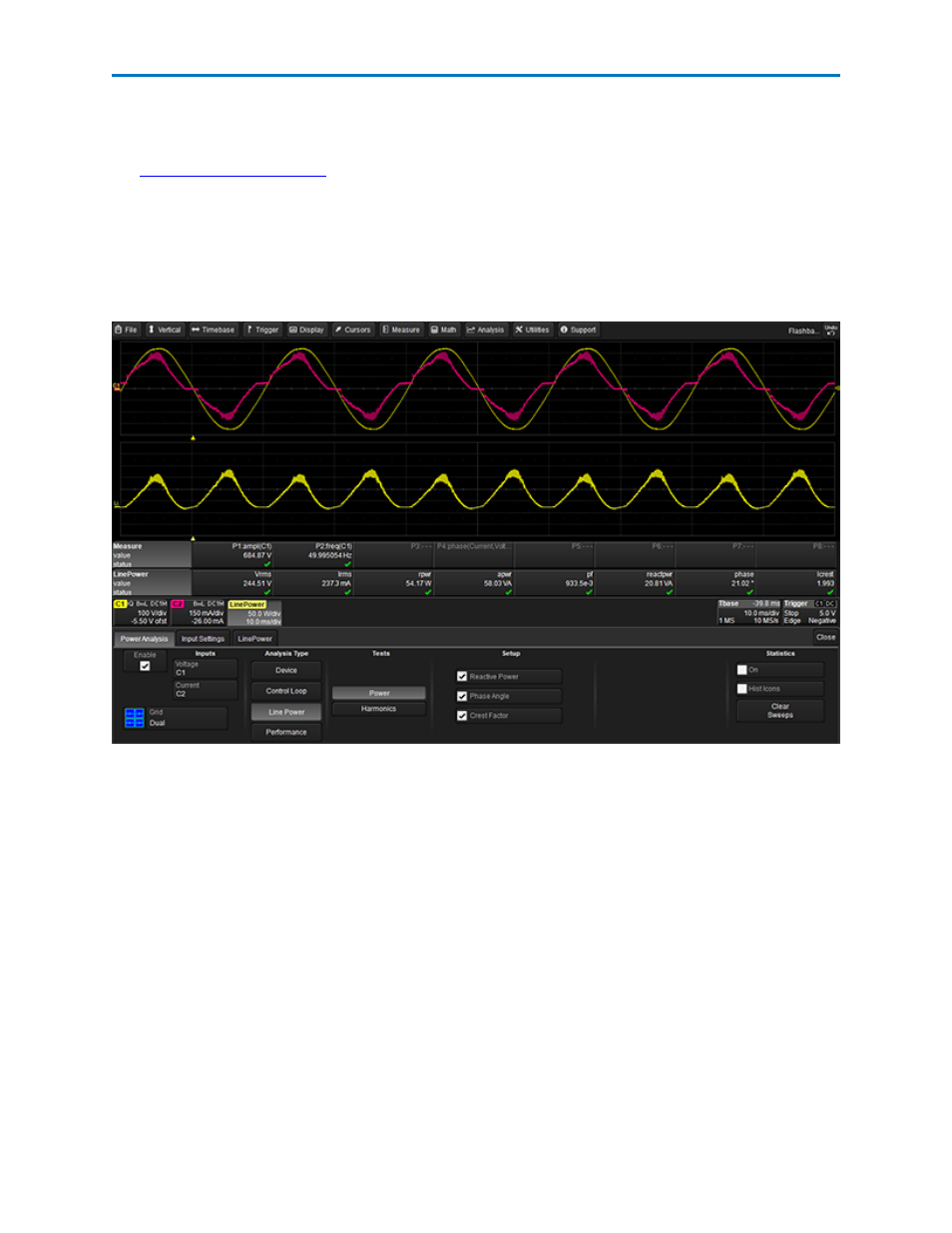The width and height of the screenshot is (952, 1233).
Task: Open the File menu
Action: (127, 329)
